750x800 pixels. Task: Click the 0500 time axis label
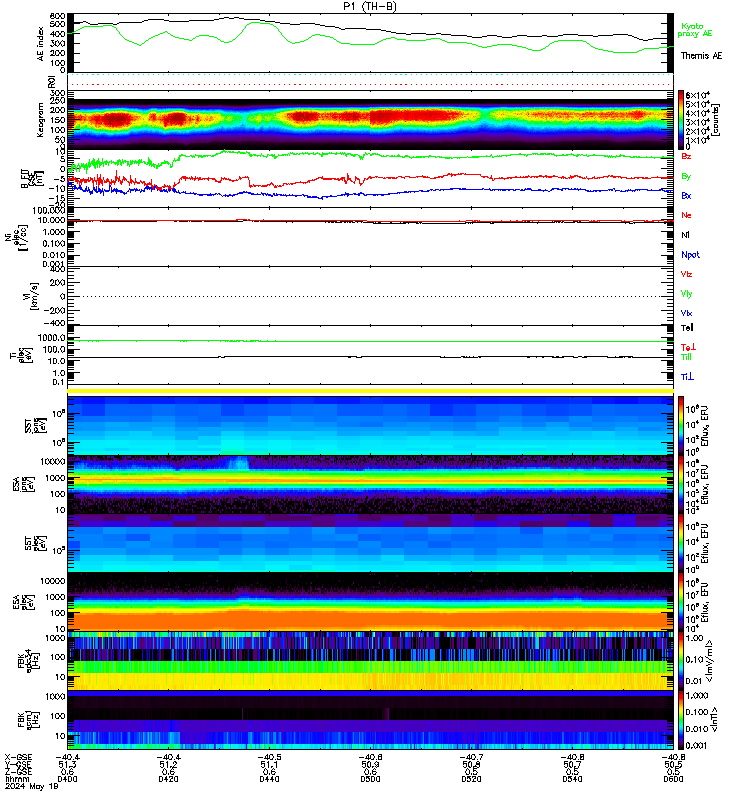click(x=370, y=779)
